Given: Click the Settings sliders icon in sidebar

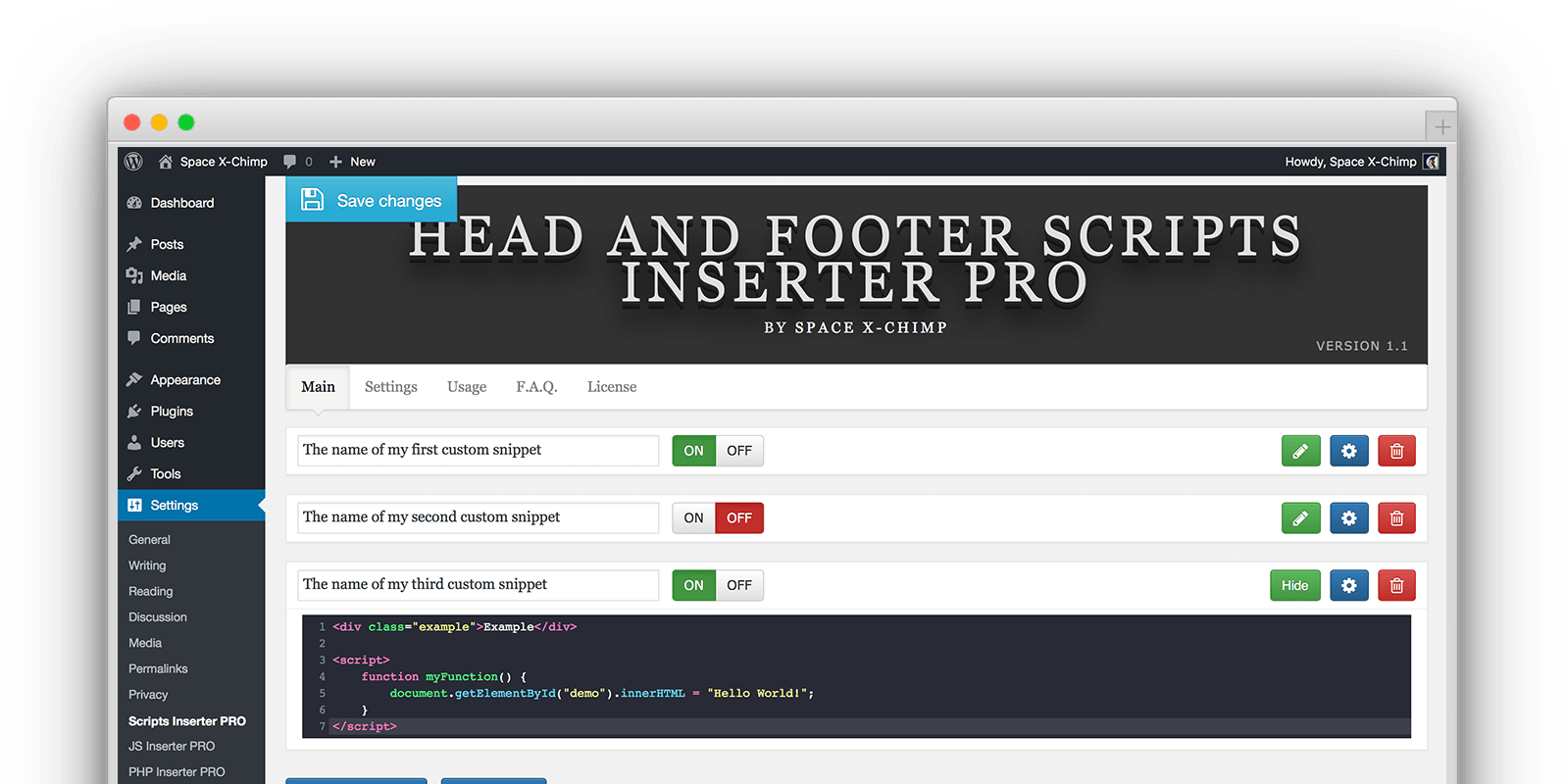Looking at the screenshot, I should tap(134, 505).
